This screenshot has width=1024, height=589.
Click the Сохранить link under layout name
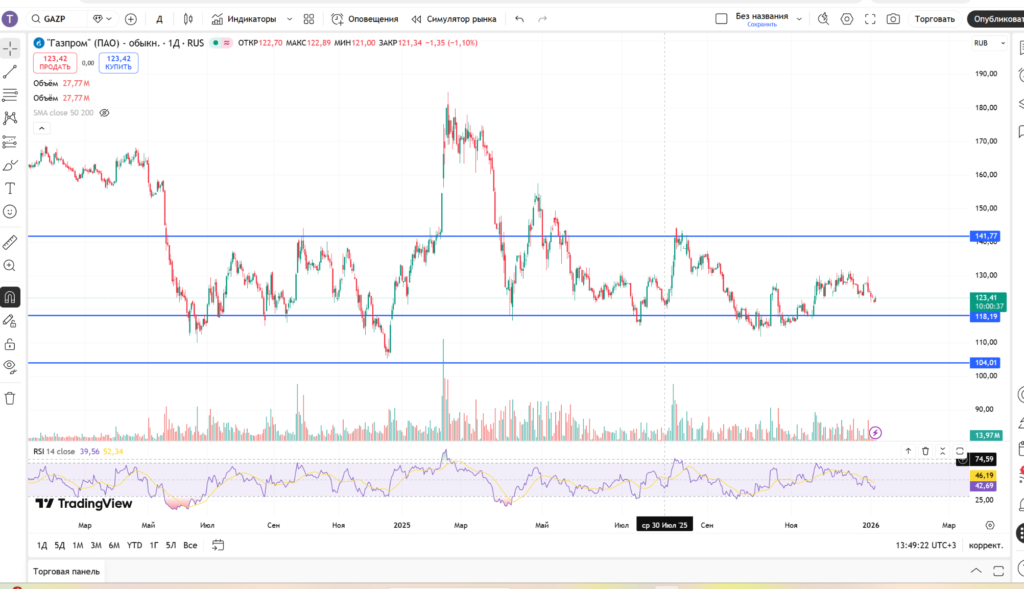coord(762,25)
